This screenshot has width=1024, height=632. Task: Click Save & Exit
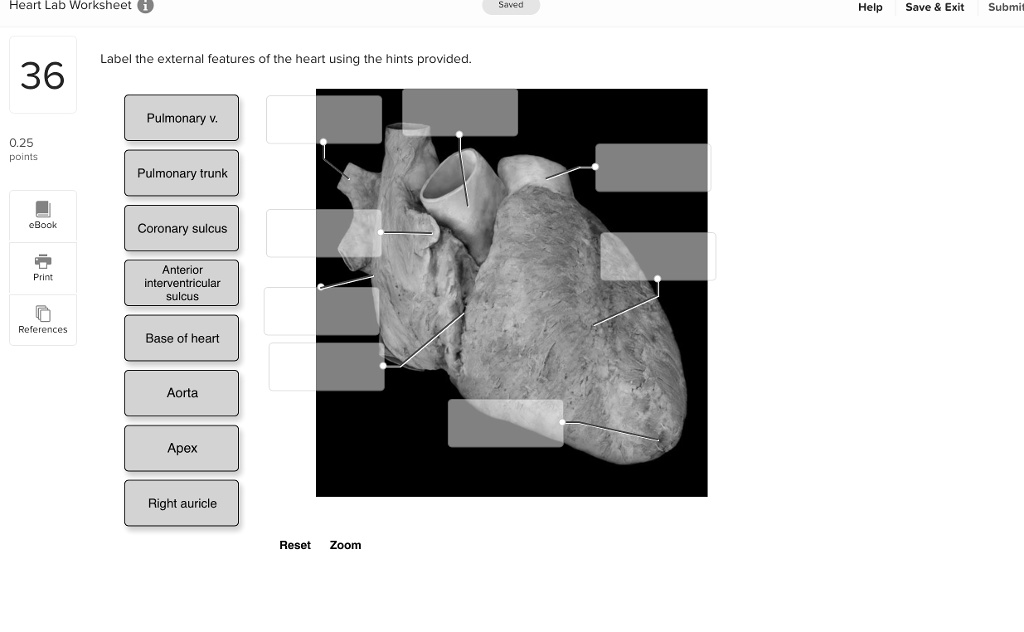[x=934, y=7]
